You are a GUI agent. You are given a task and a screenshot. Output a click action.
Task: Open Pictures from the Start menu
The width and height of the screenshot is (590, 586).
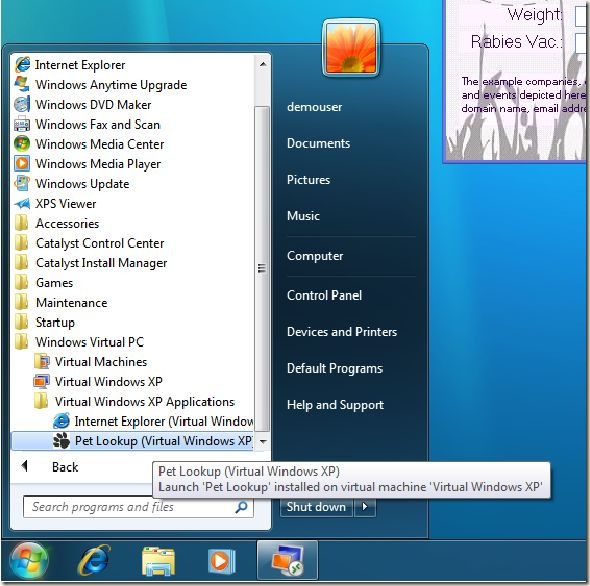[x=308, y=180]
